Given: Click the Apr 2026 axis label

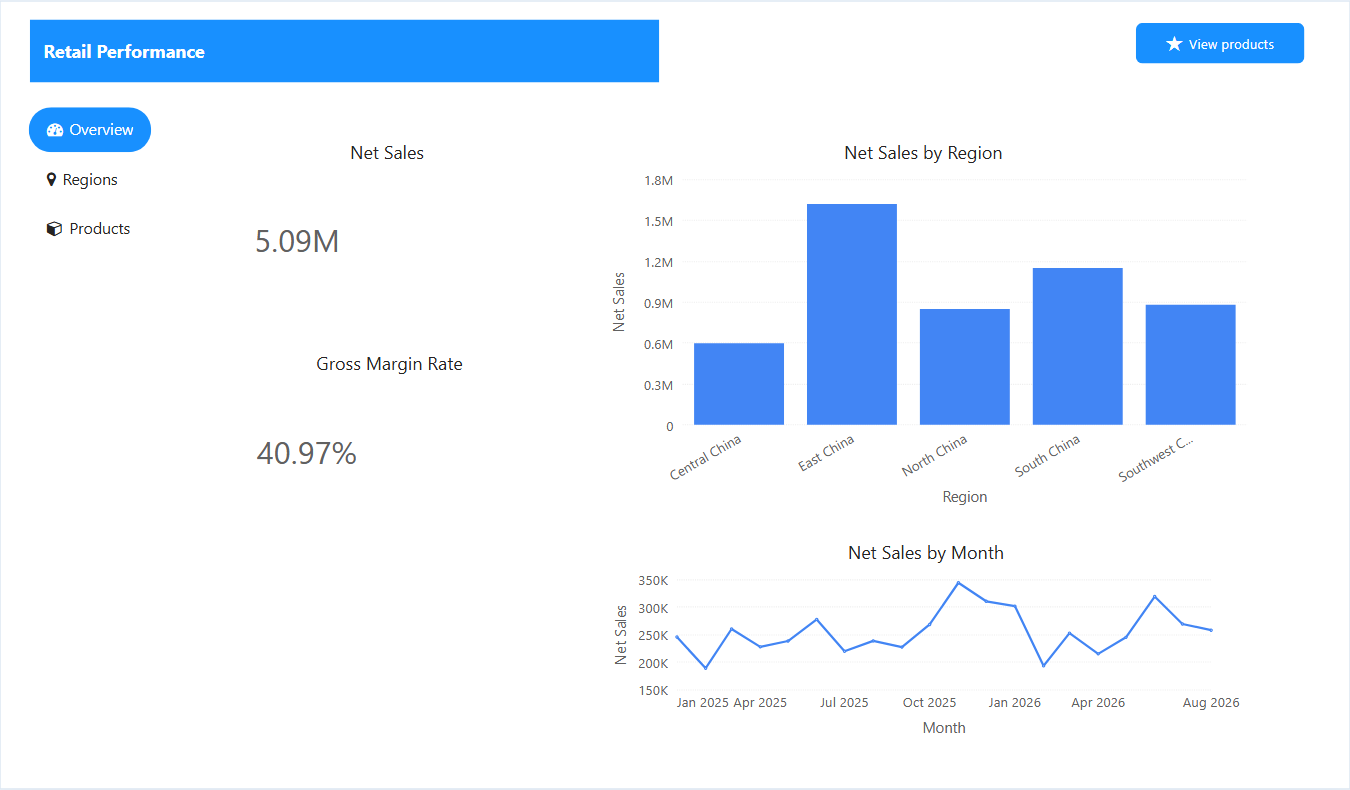Looking at the screenshot, I should click(x=1098, y=703).
